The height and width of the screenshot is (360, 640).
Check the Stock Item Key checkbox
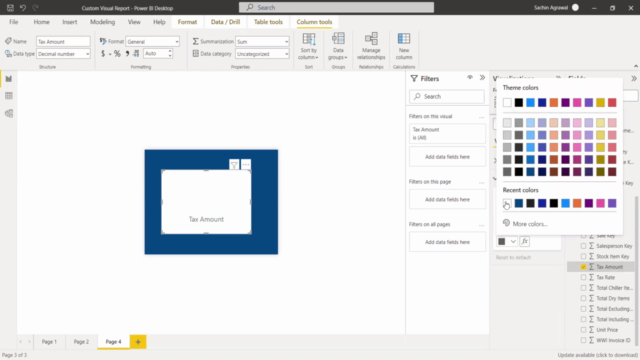point(583,256)
